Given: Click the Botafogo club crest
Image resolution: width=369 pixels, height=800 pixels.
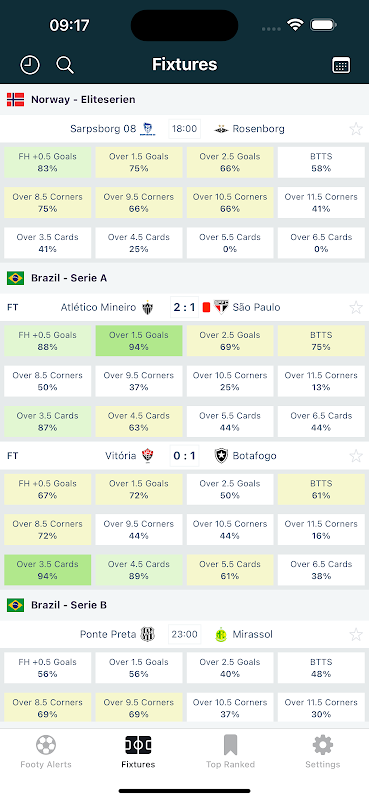Looking at the screenshot, I should click(x=221, y=456).
